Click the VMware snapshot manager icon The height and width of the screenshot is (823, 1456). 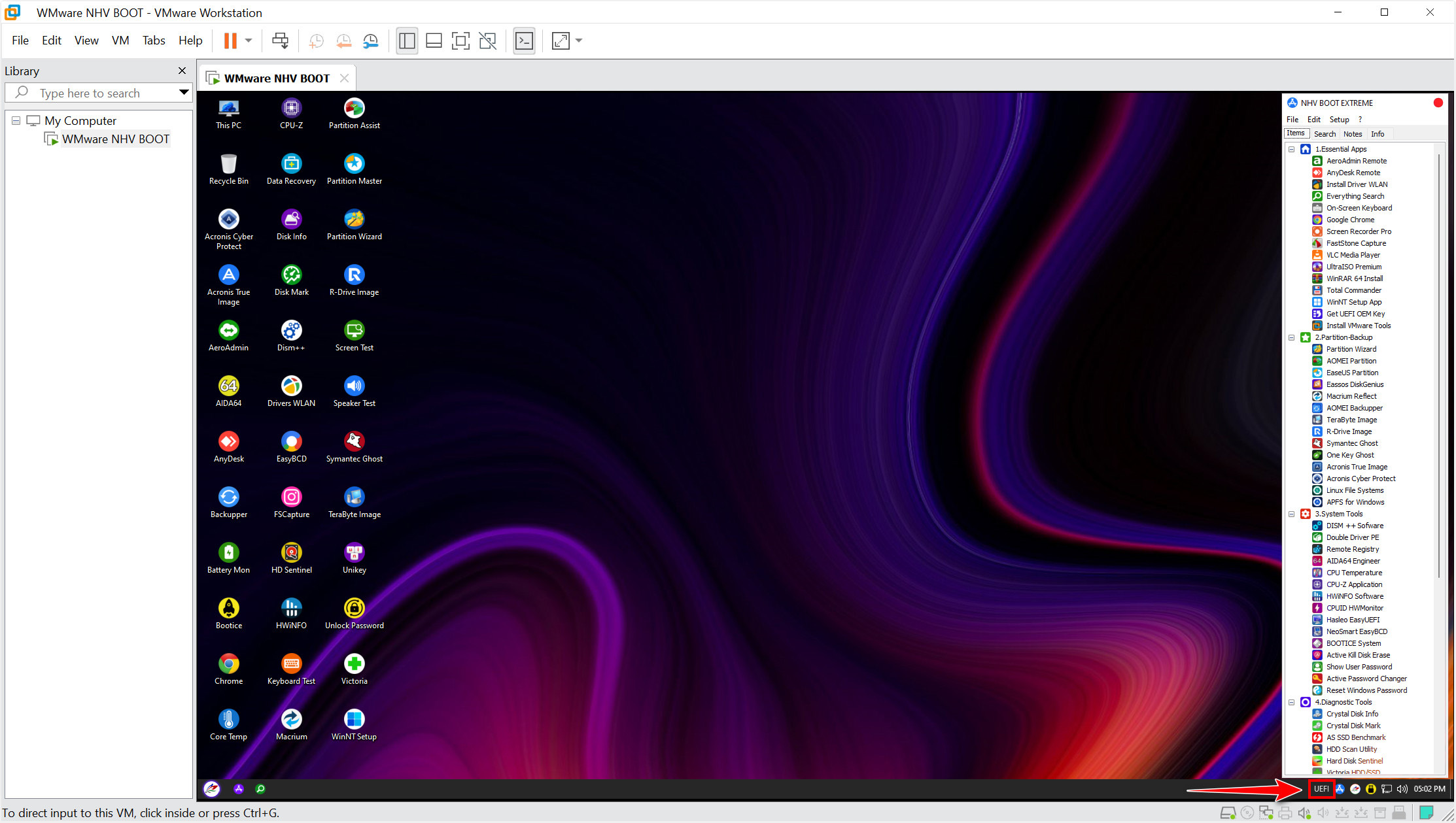[x=371, y=41]
